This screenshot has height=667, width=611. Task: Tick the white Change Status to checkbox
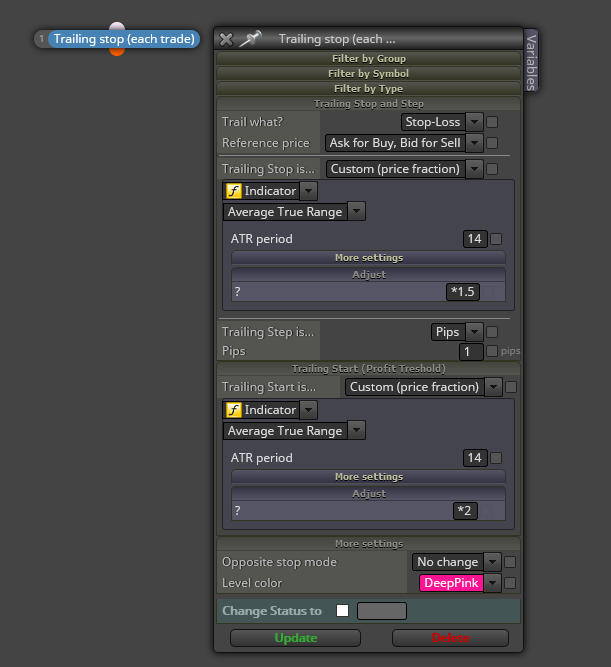[342, 610]
